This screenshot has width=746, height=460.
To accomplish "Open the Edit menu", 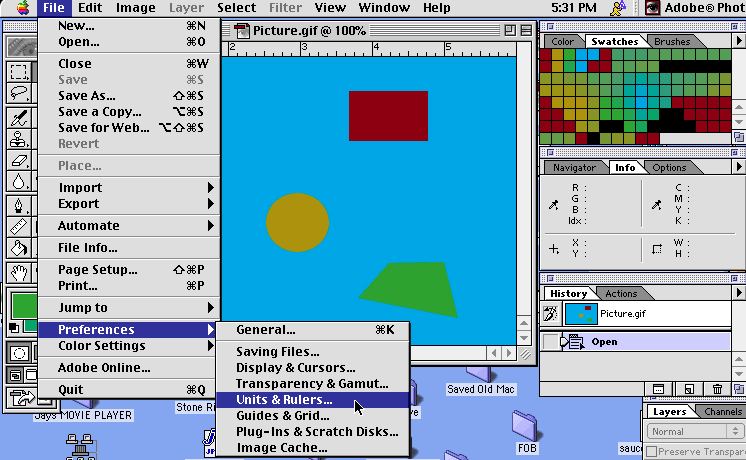I will point(90,8).
